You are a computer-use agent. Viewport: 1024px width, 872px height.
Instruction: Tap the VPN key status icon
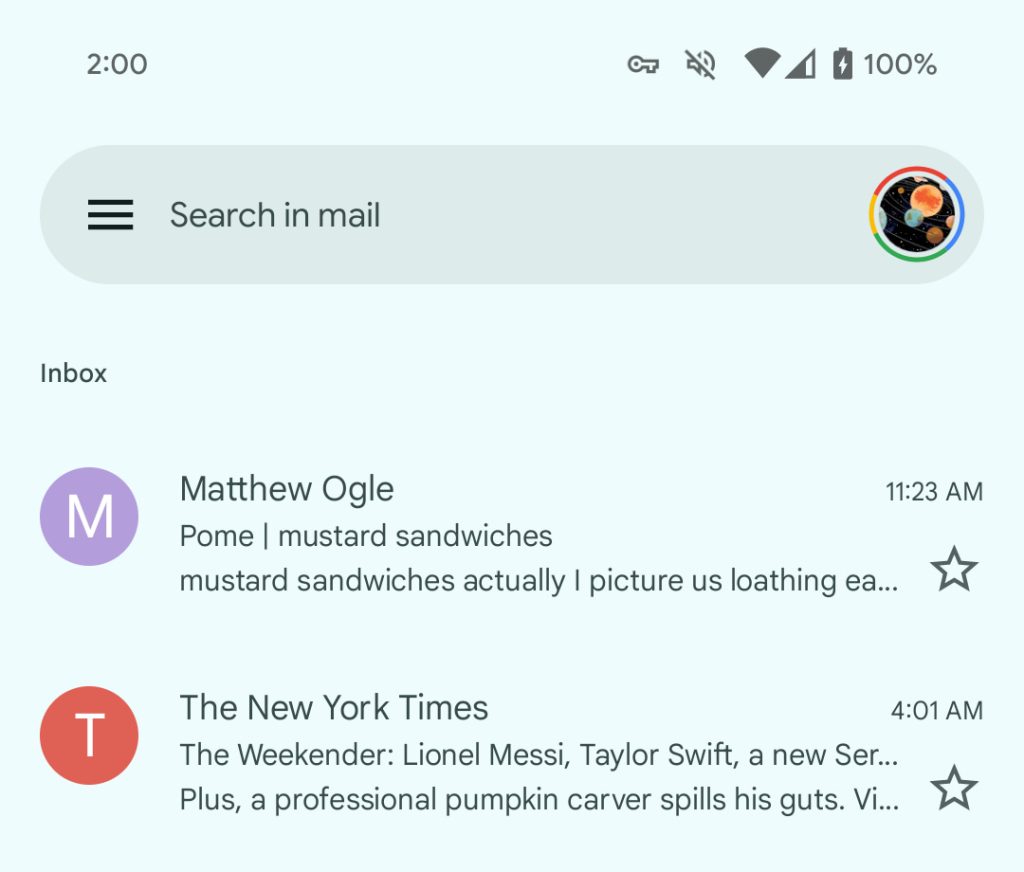(643, 65)
